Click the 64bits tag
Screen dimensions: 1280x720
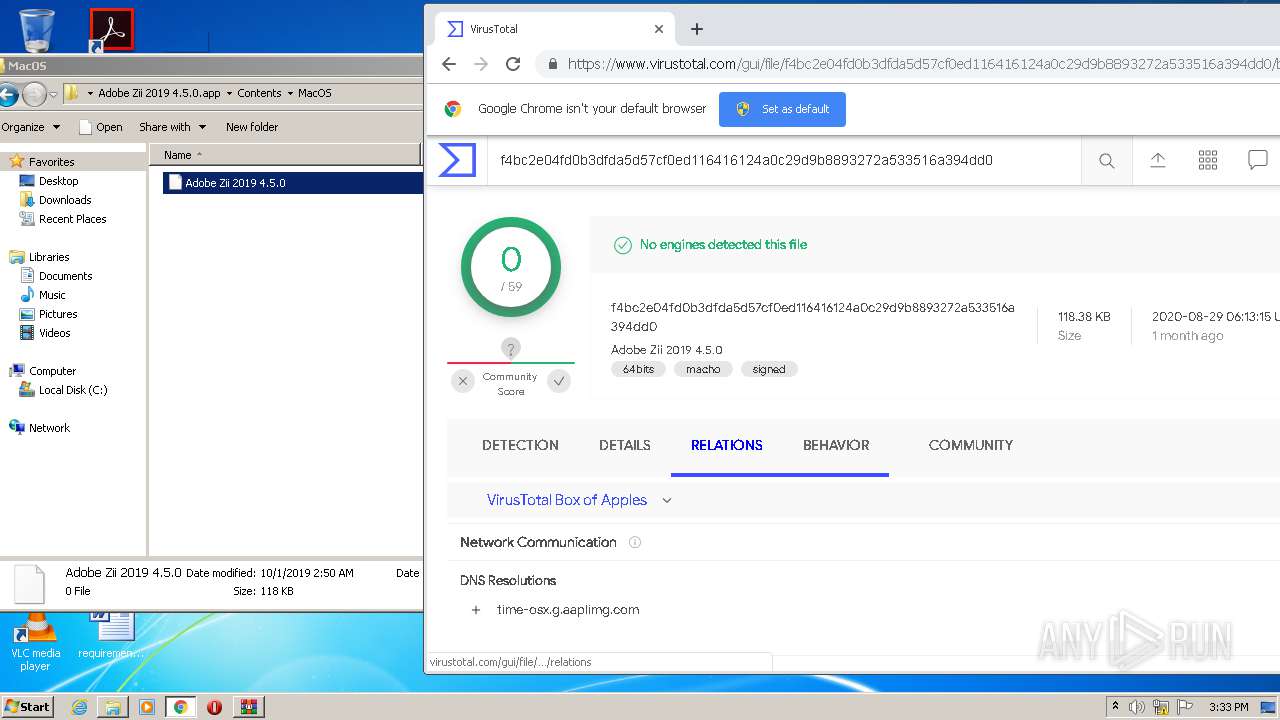coord(638,369)
